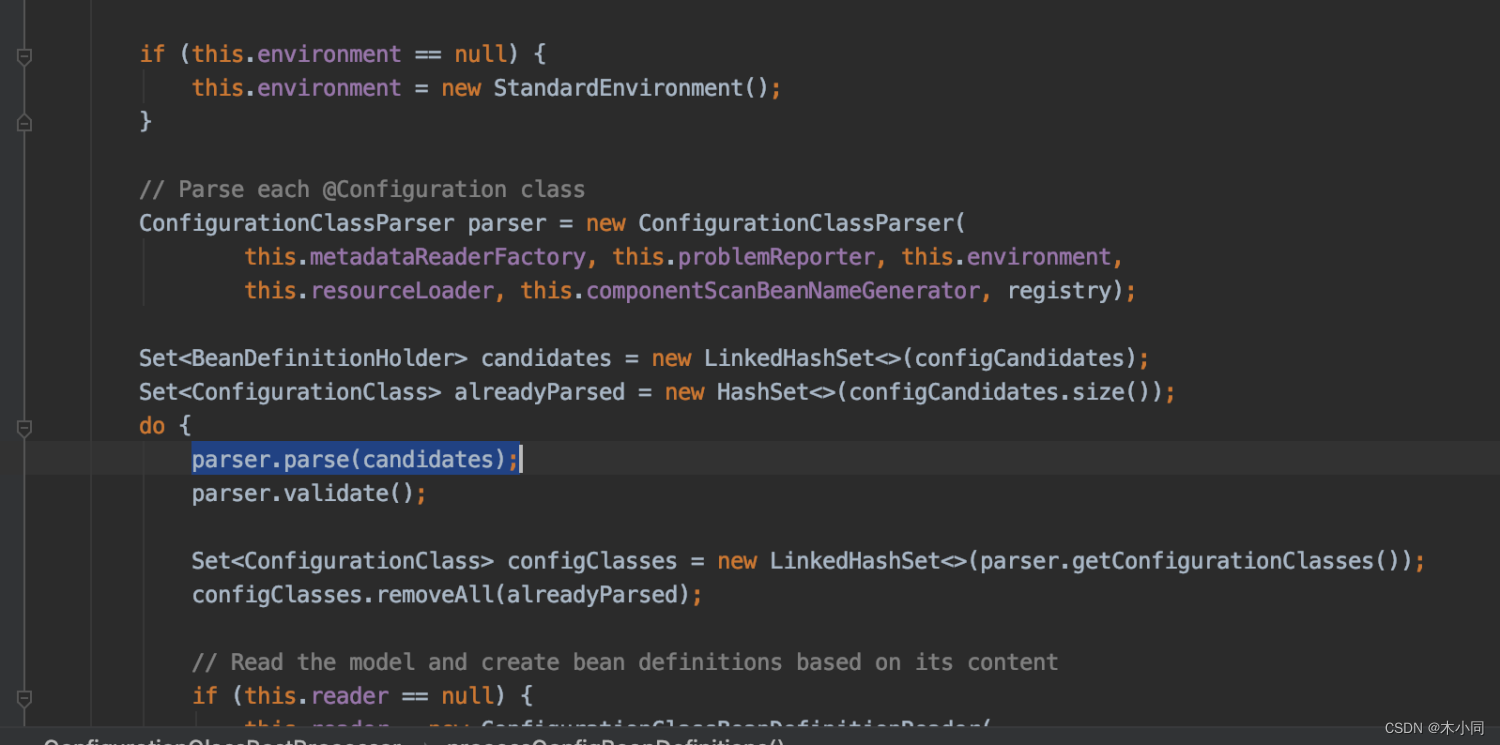Click the highlighted parser.parse(candidates) statement

(356, 459)
